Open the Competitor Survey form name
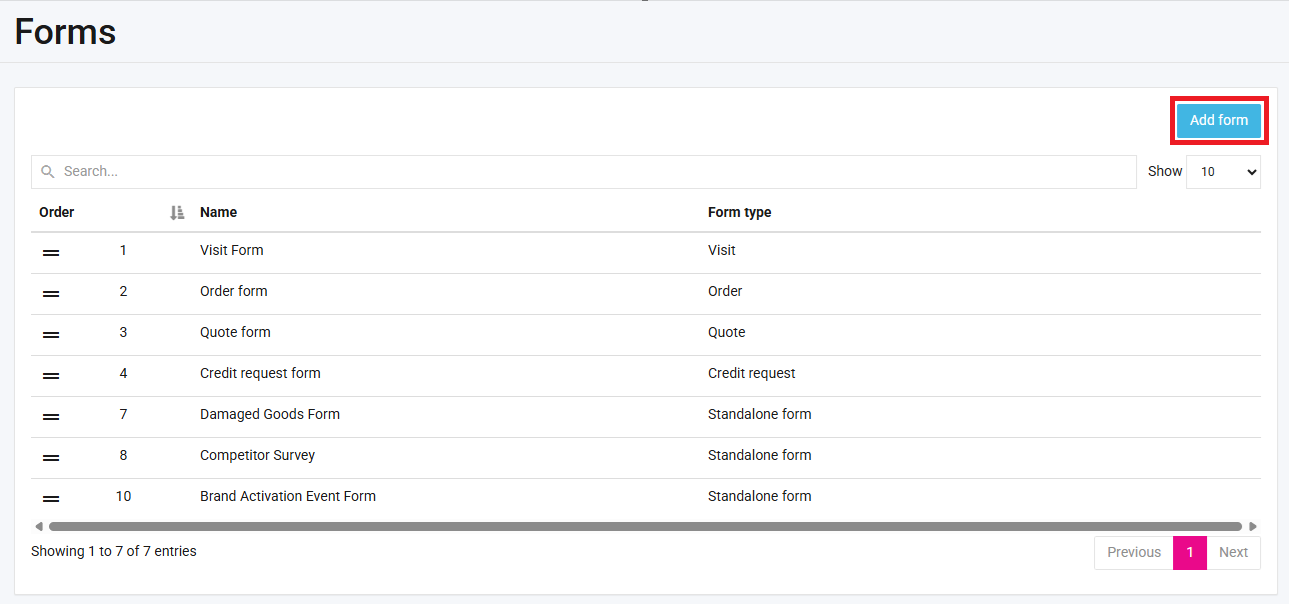Image resolution: width=1289 pixels, height=604 pixels. tap(257, 455)
